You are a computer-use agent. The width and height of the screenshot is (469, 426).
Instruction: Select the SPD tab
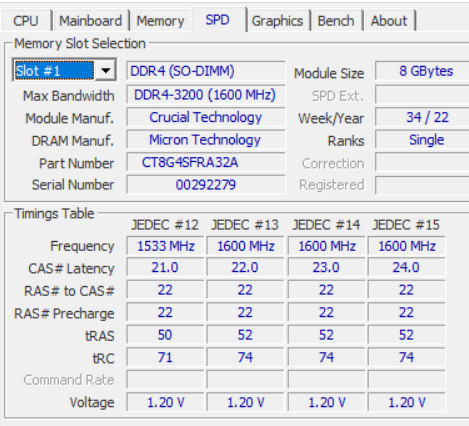tap(218, 20)
